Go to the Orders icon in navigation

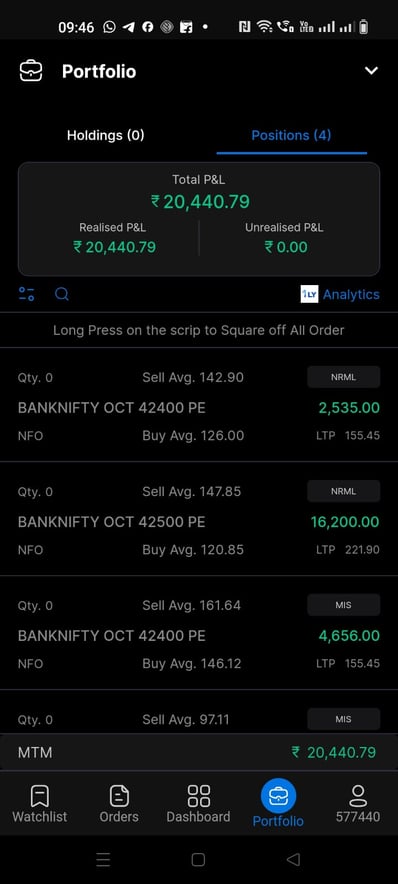(x=119, y=796)
